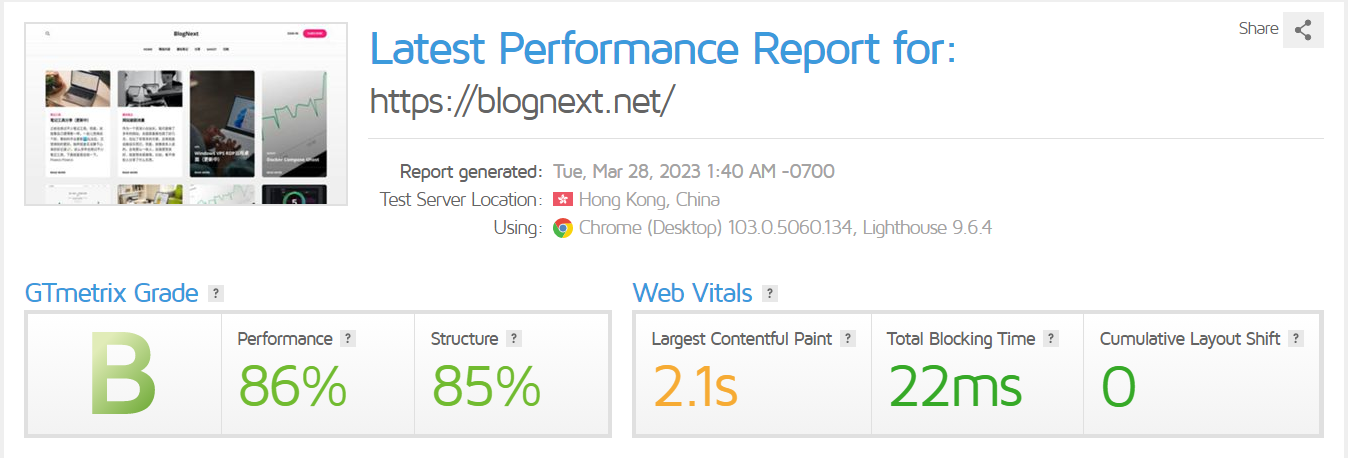The image size is (1348, 458).
Task: Click the Hong Kong flag icon
Action: (x=562, y=199)
